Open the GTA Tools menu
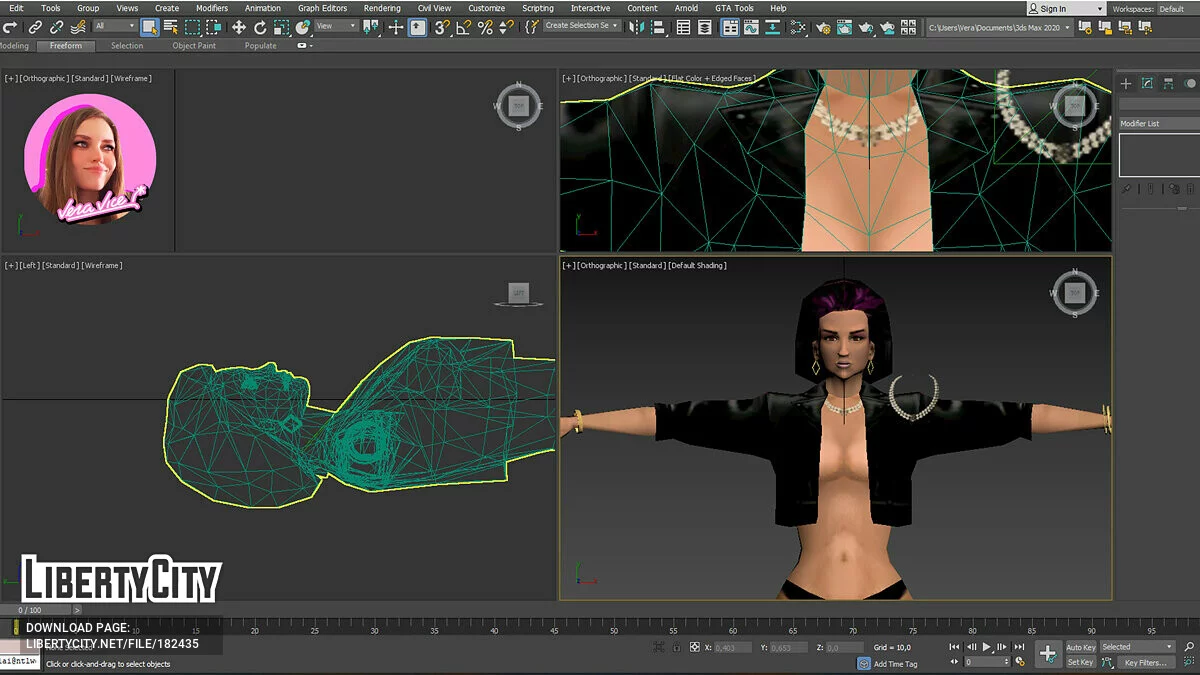1200x675 pixels. (x=734, y=8)
